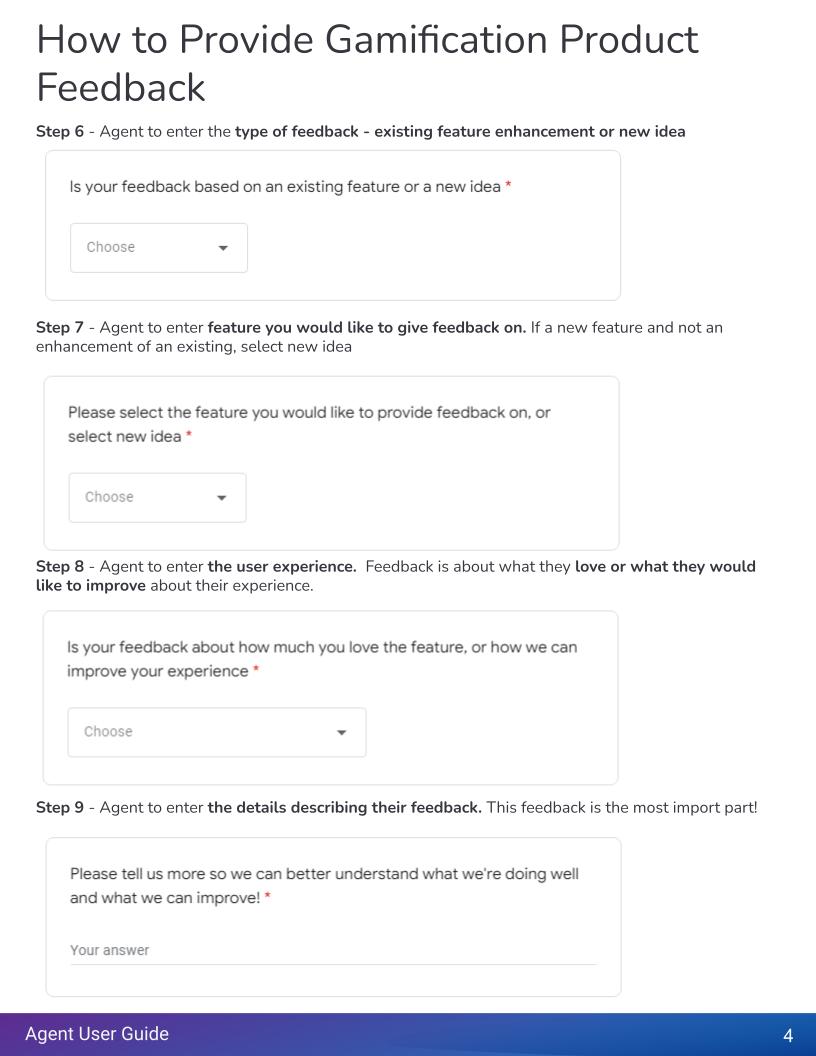816x1056 pixels.
Task: Click the Step 8 user experience question card
Action: pyautogui.click(x=330, y=697)
